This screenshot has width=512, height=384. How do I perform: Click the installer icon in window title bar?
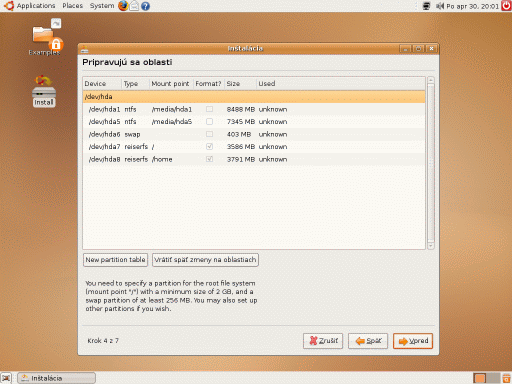[x=85, y=49]
